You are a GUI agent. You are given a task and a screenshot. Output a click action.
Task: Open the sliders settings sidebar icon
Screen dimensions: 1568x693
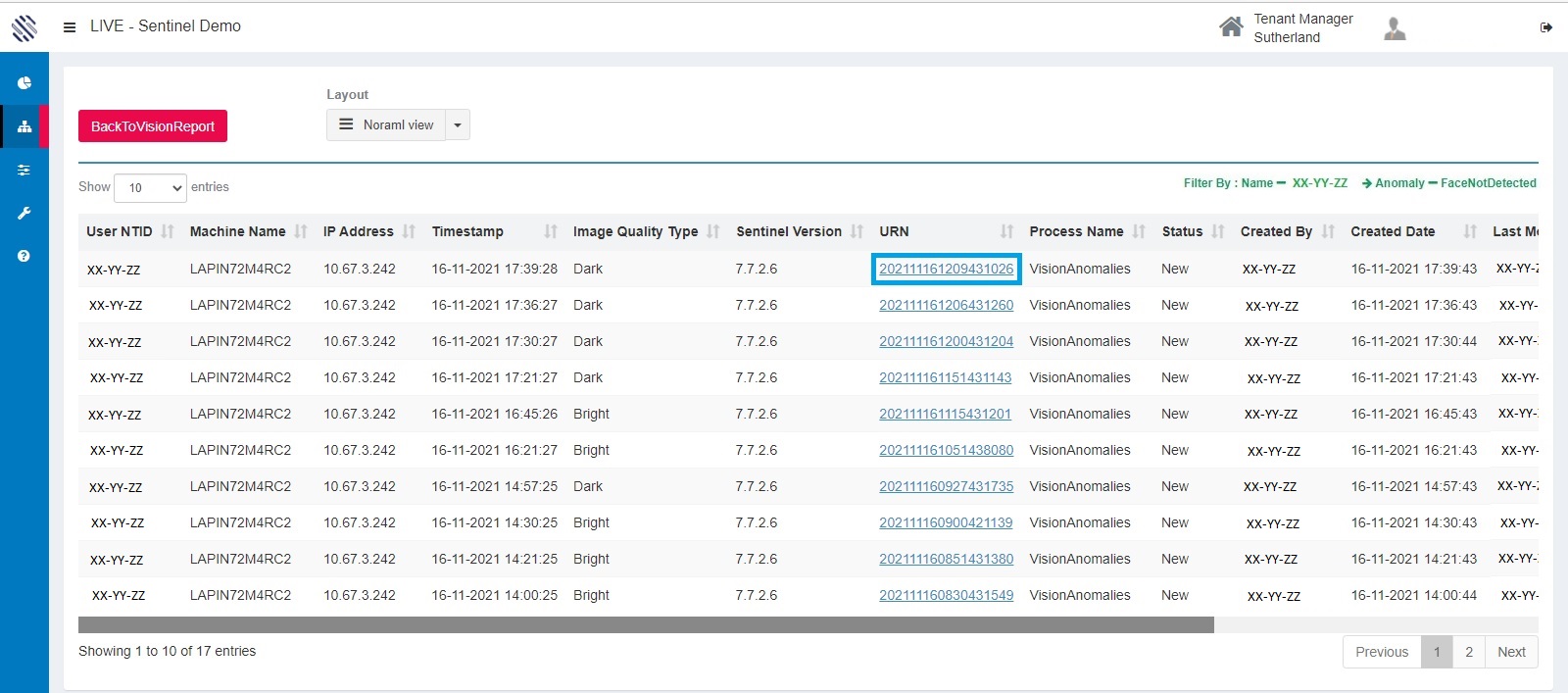[24, 170]
